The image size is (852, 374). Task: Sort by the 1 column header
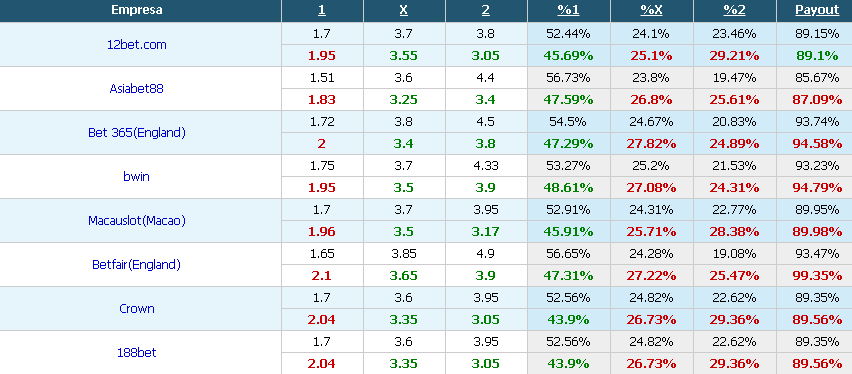(322, 10)
